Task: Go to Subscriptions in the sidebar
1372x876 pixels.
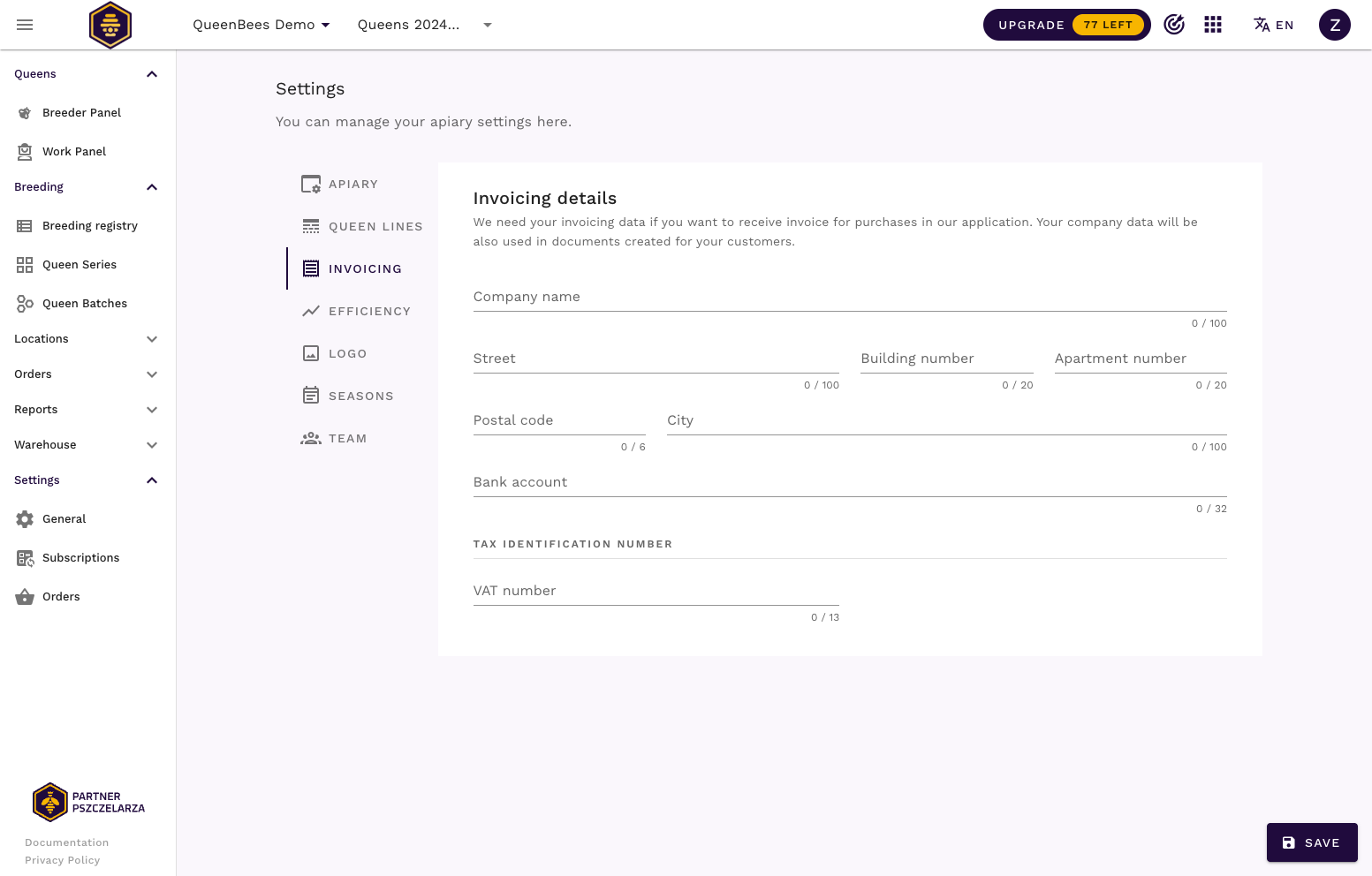Action: (80, 558)
